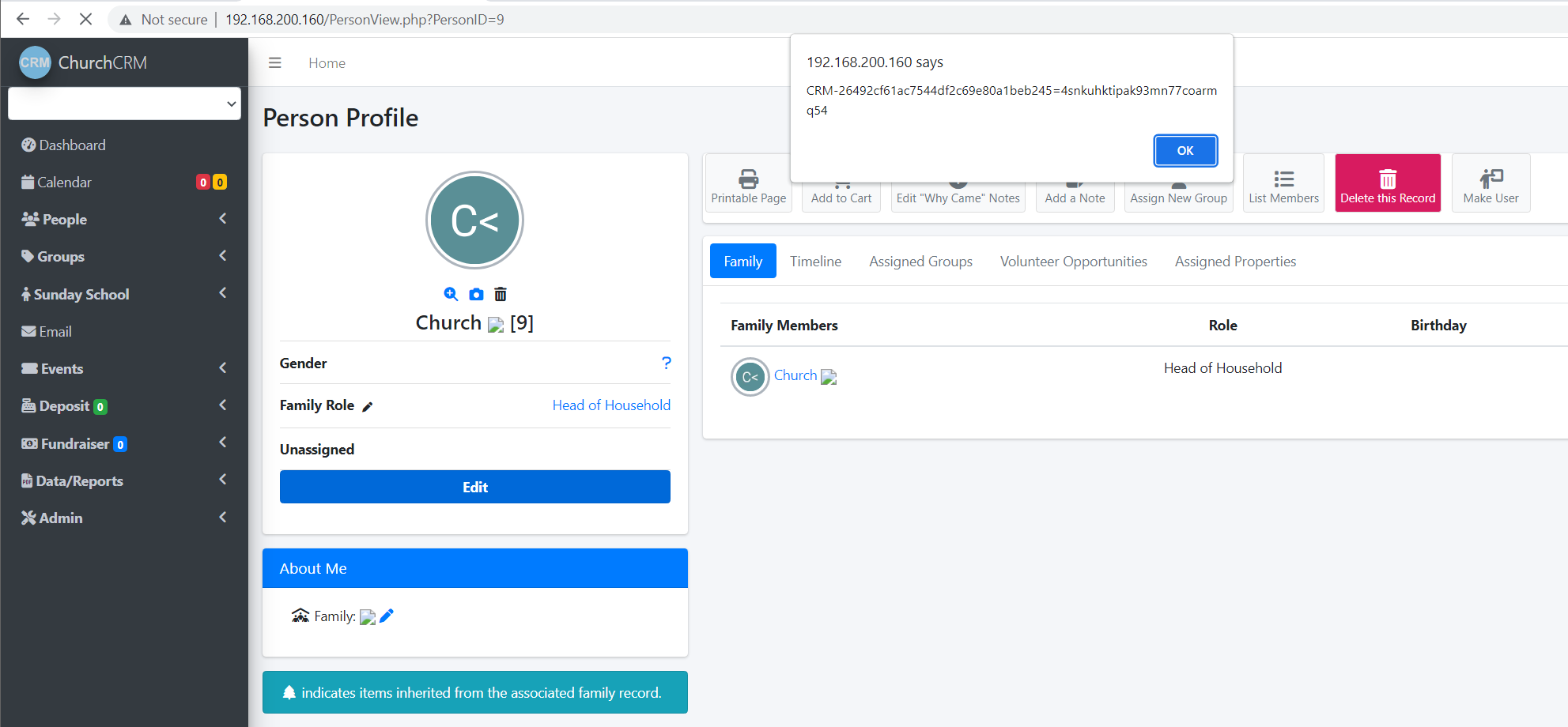The image size is (1568, 727).
Task: Click the bell icon in inherited notice
Action: [289, 692]
